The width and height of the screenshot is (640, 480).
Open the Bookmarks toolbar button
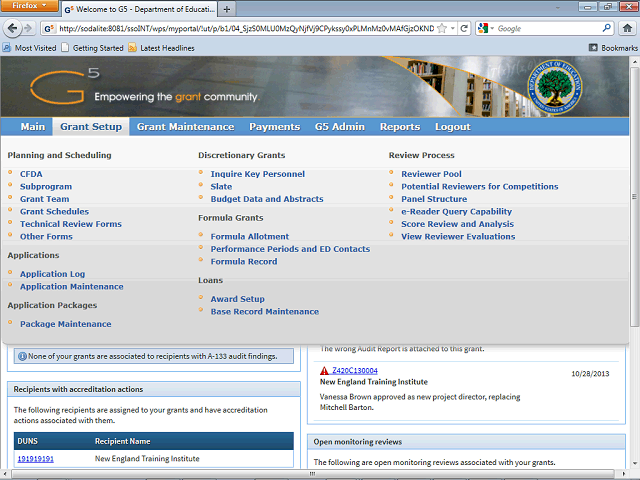[x=613, y=48]
